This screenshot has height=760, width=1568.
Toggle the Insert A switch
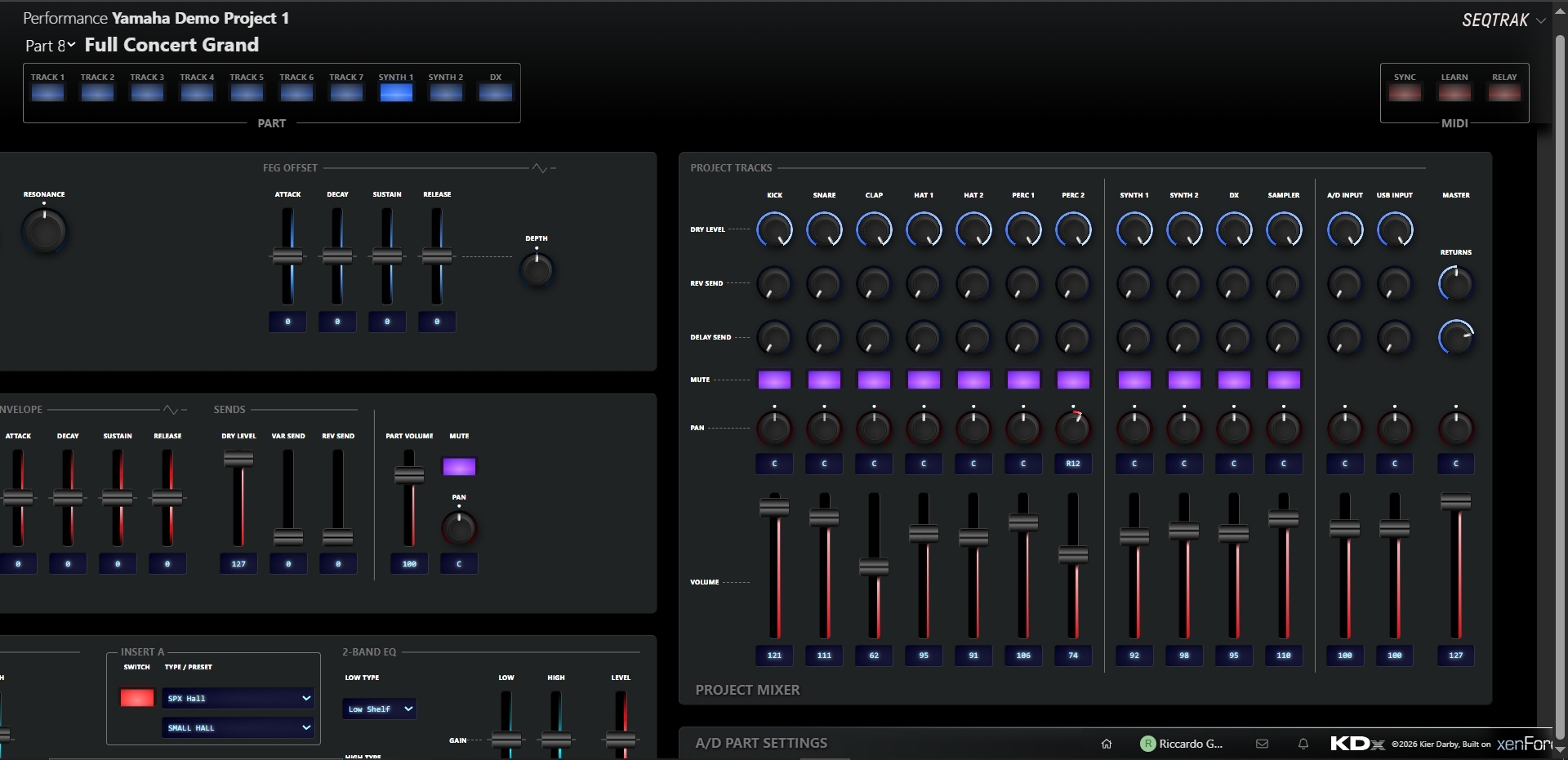coord(136,698)
